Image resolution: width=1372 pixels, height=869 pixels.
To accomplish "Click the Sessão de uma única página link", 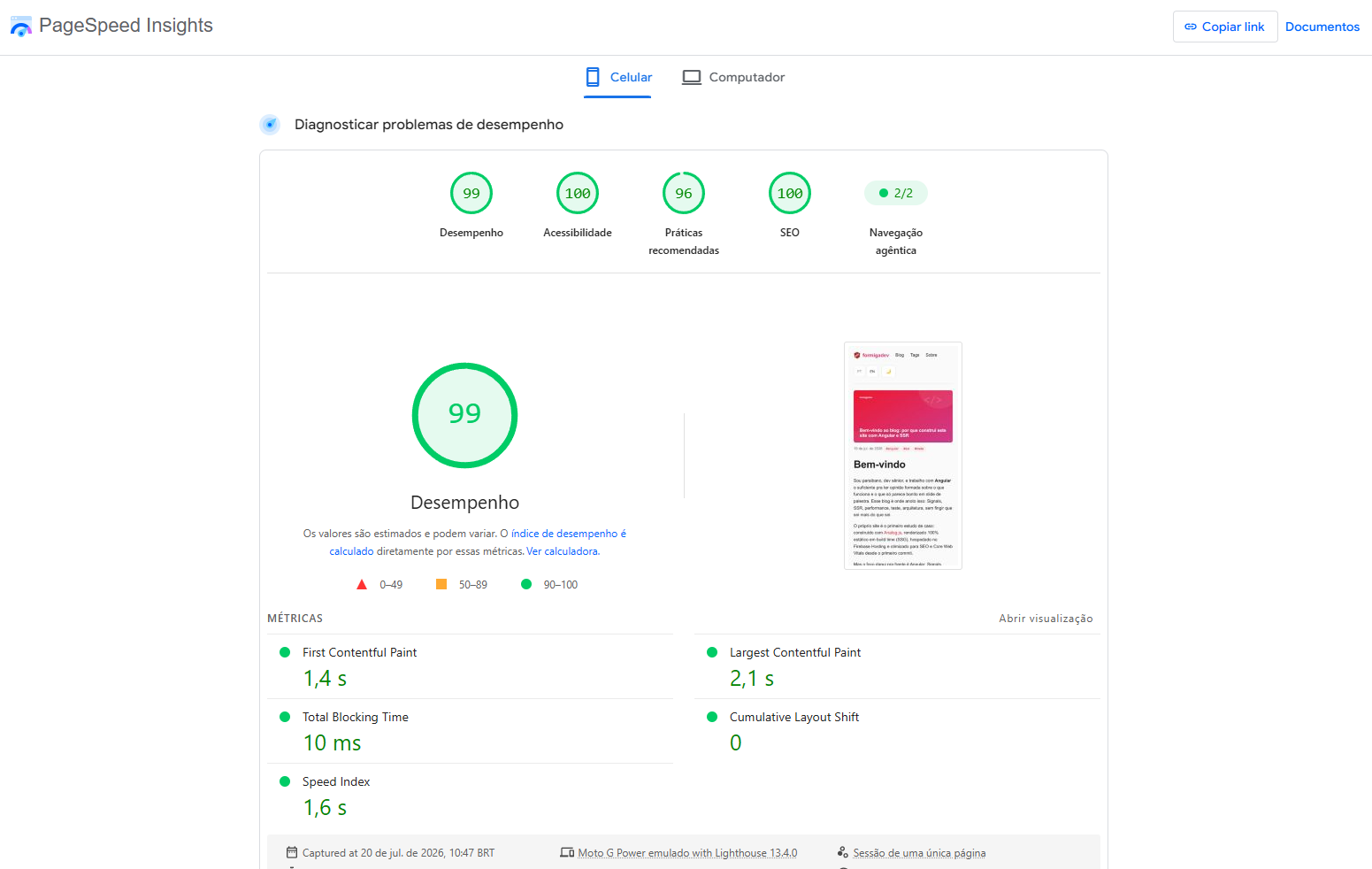I will pyautogui.click(x=919, y=853).
